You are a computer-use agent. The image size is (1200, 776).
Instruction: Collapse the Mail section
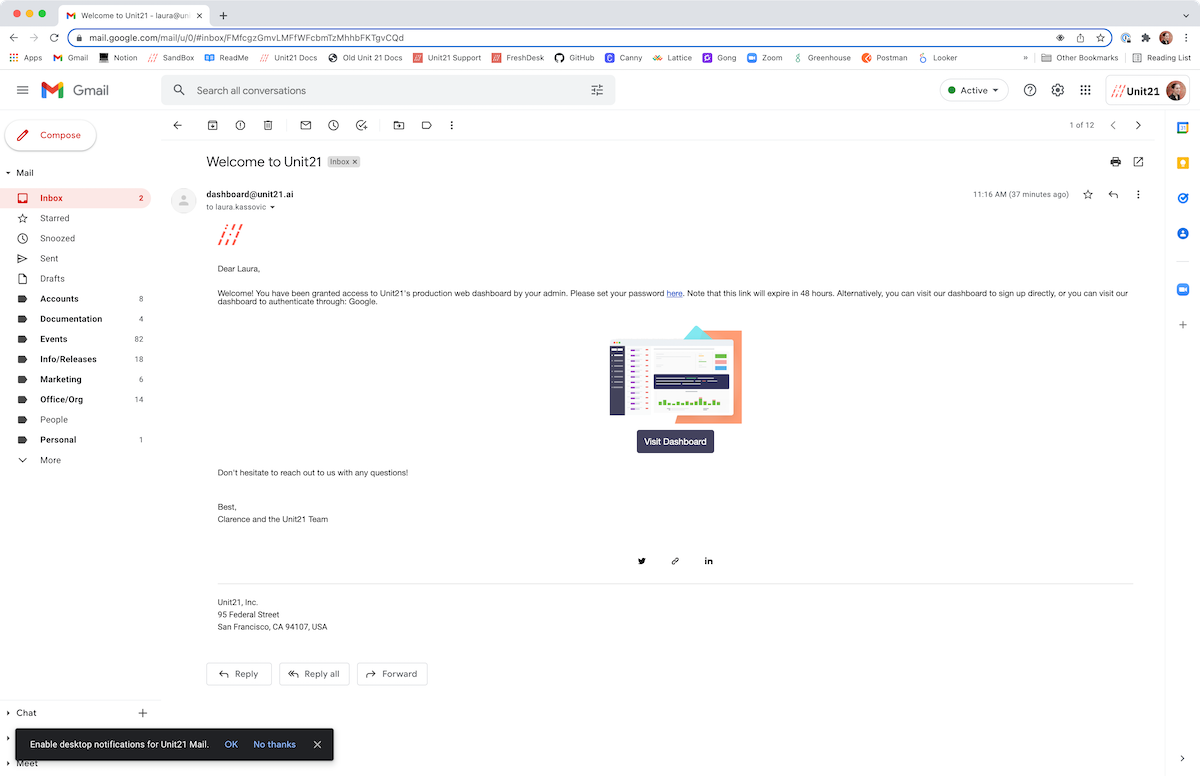[x=8, y=173]
